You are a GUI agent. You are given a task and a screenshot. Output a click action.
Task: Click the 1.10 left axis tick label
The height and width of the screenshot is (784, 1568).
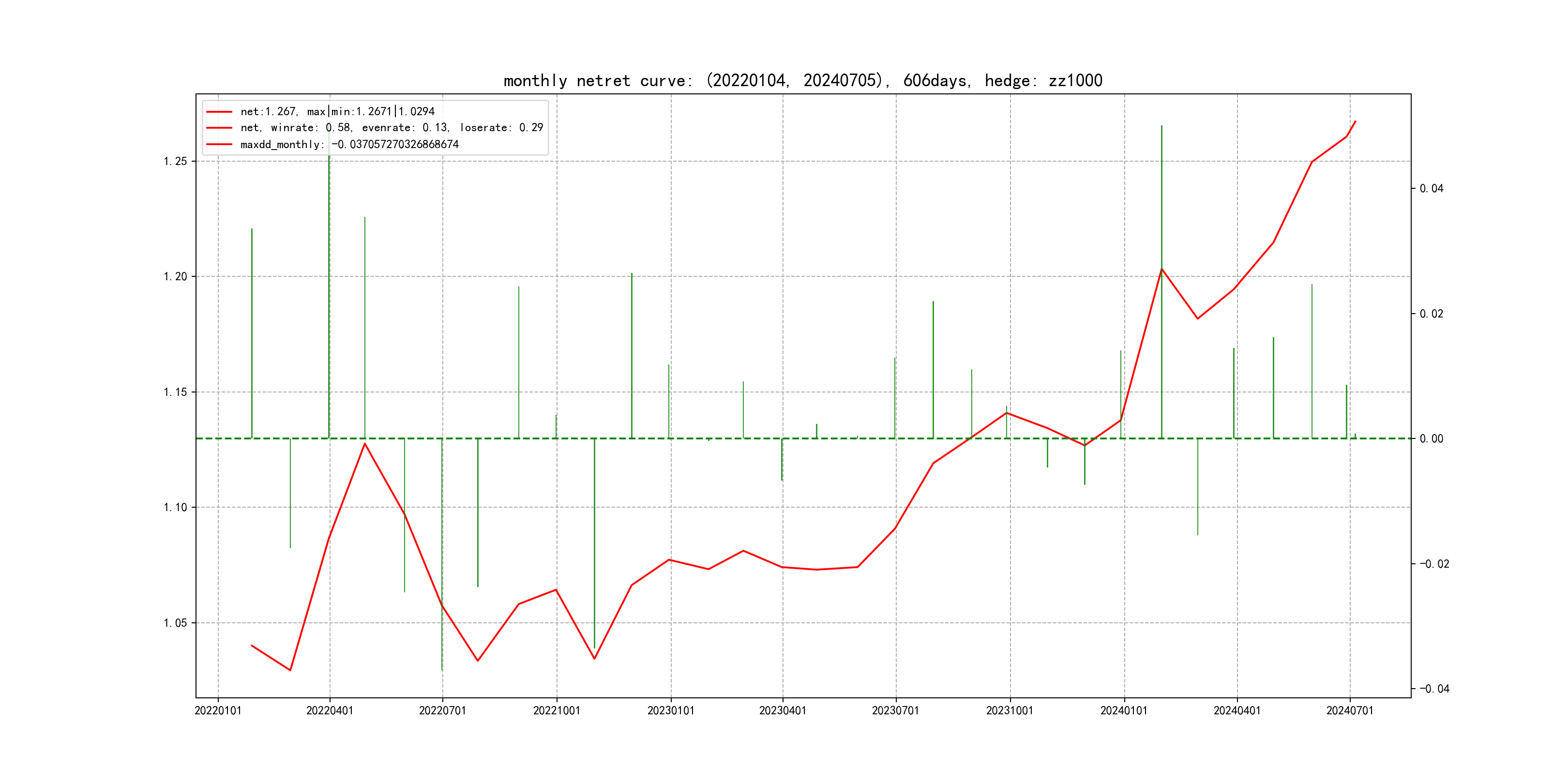[175, 508]
